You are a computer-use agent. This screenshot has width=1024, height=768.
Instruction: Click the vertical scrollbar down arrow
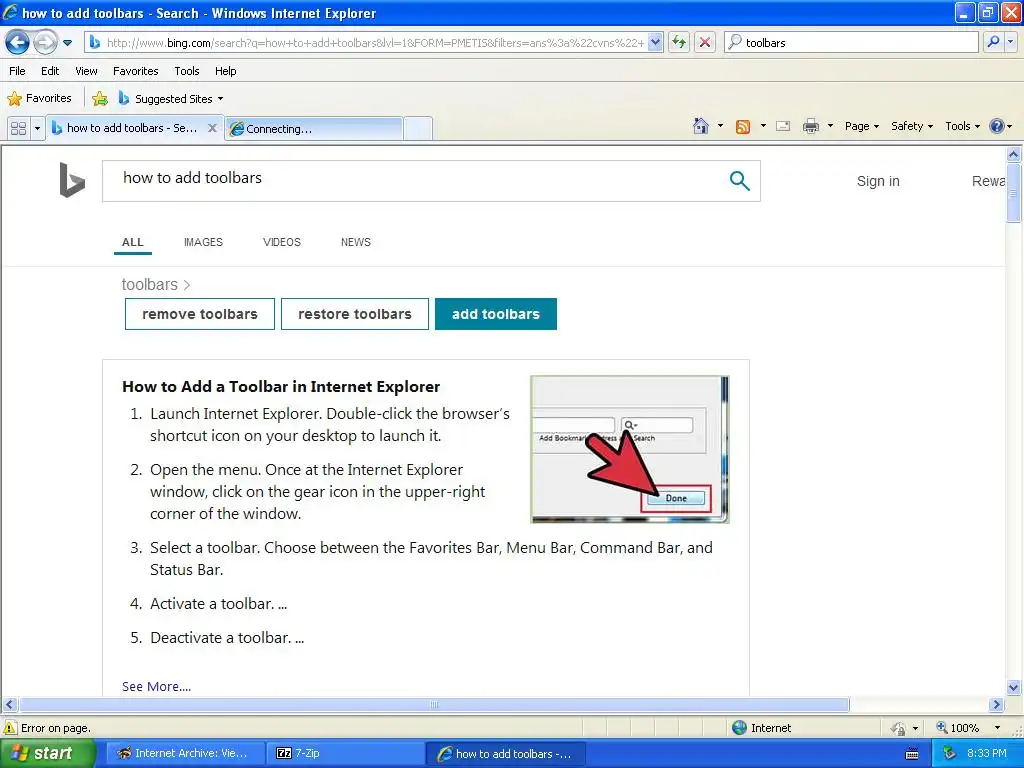tap(1014, 686)
